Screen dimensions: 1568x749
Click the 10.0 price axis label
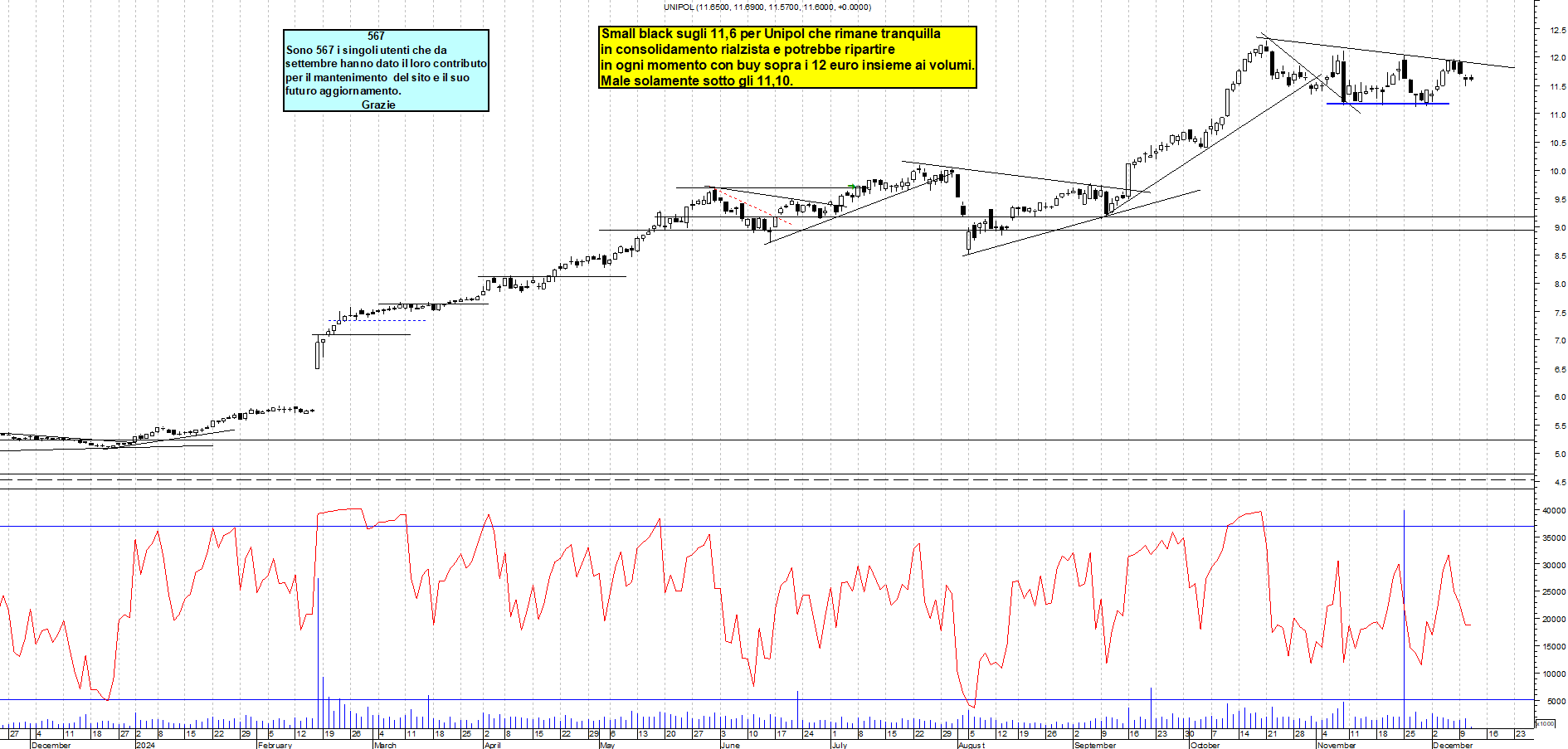click(1557, 171)
